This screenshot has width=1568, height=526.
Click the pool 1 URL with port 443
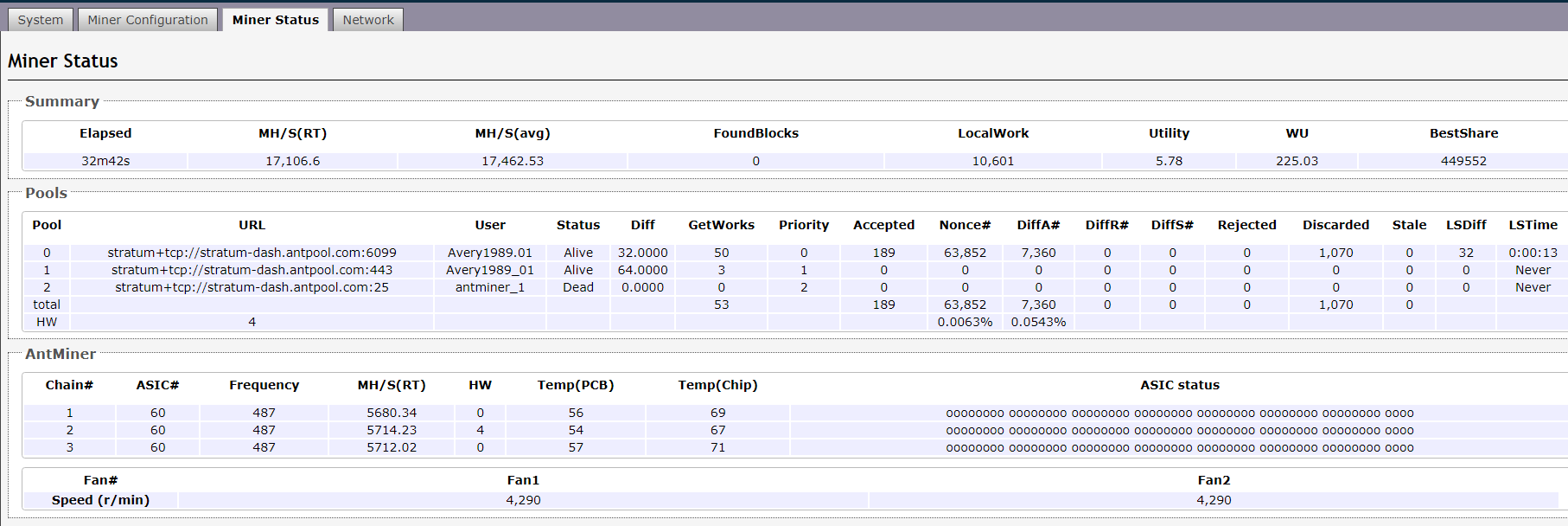252,270
